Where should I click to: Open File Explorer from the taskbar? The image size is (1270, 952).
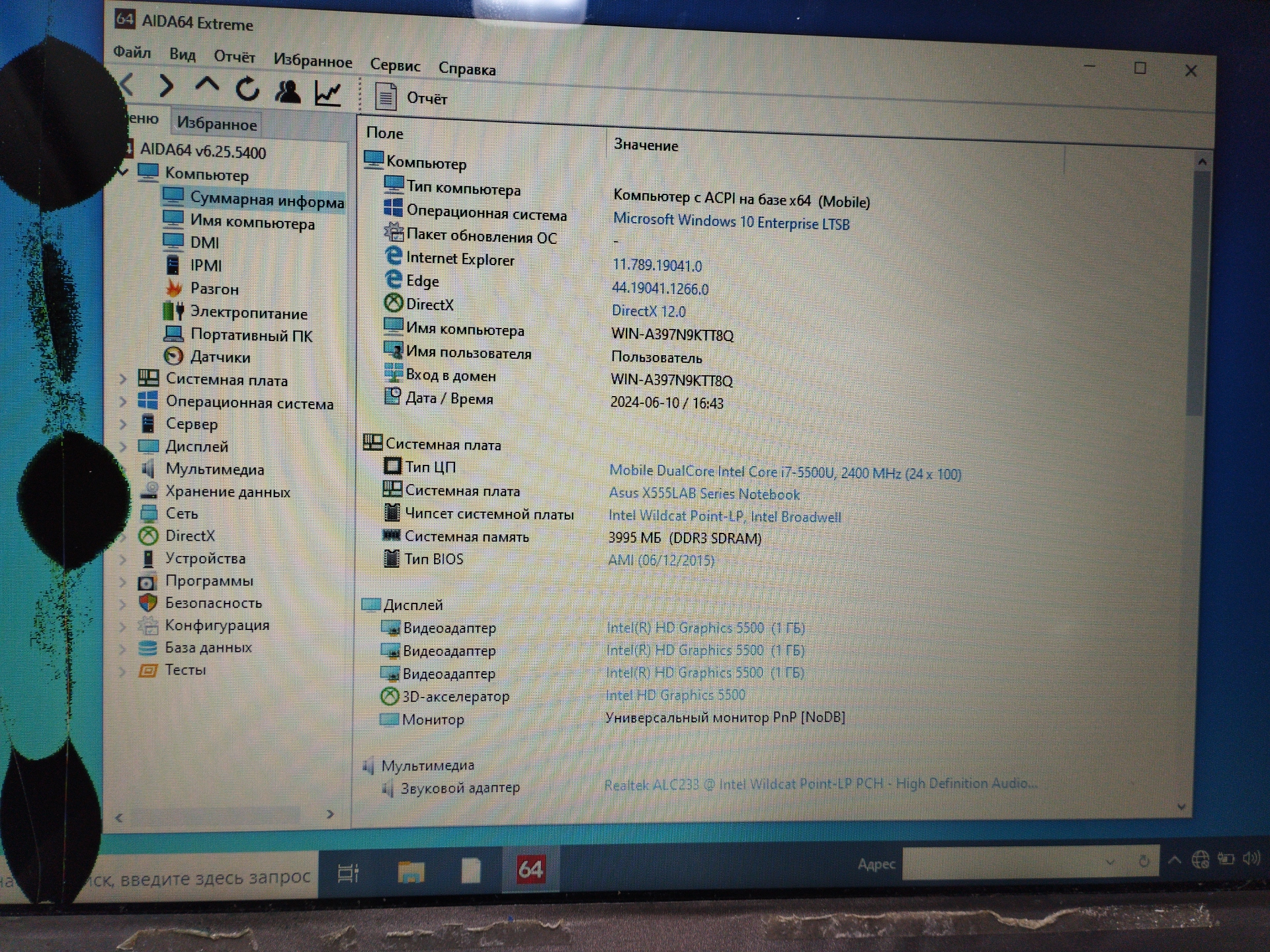click(411, 871)
